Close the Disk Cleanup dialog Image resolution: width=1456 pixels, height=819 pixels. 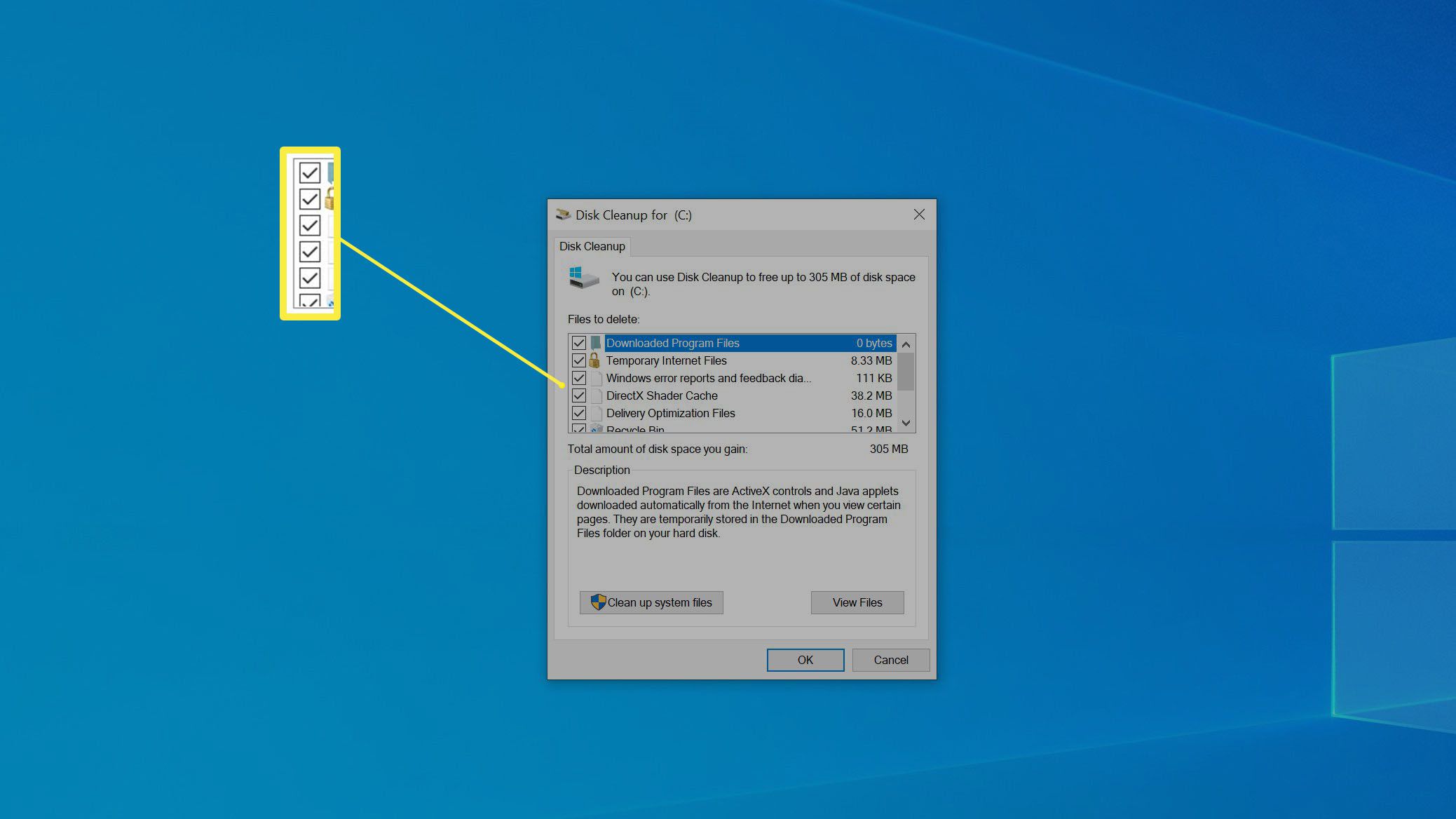pyautogui.click(x=919, y=215)
